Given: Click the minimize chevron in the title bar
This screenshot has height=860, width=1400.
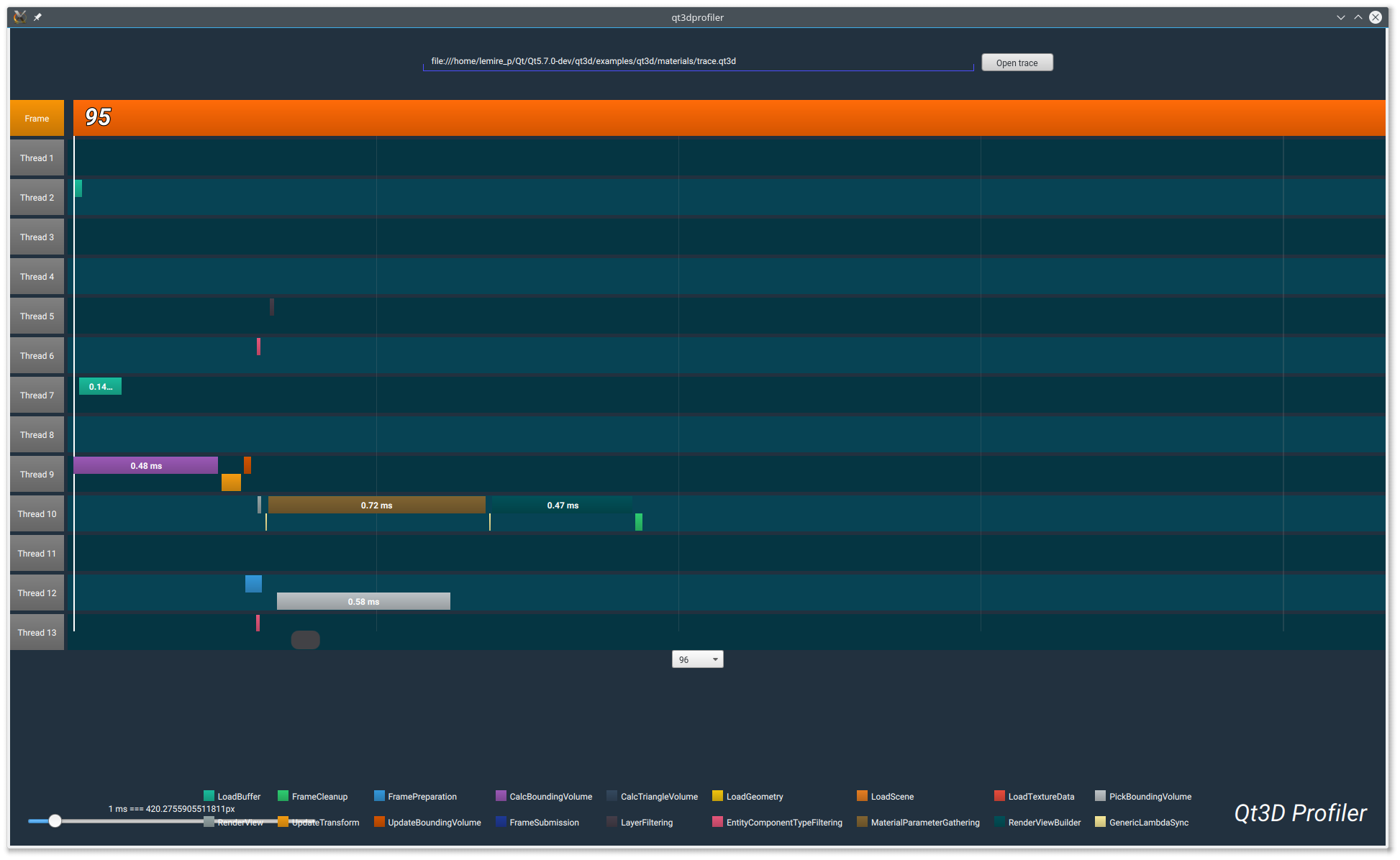Looking at the screenshot, I should 1341,17.
